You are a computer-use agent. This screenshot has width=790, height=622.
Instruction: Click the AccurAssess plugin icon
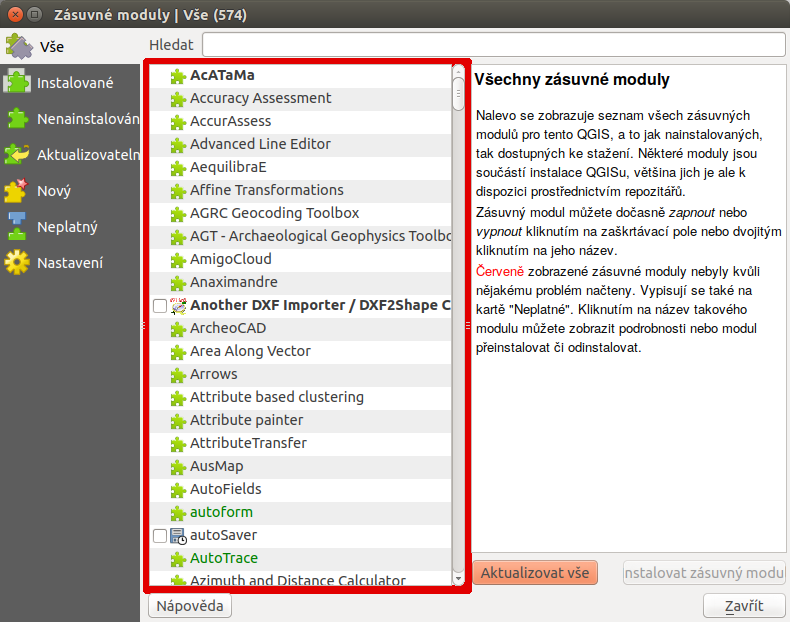point(178,122)
